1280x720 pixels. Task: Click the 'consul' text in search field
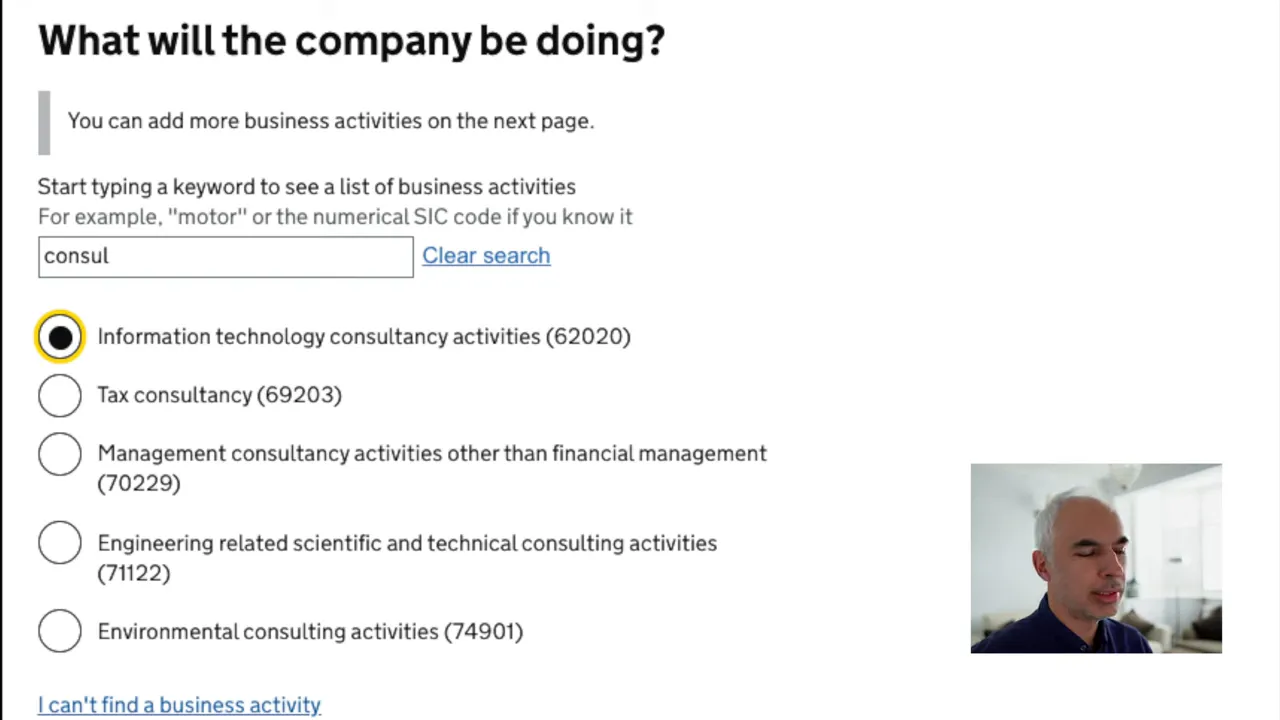point(76,255)
